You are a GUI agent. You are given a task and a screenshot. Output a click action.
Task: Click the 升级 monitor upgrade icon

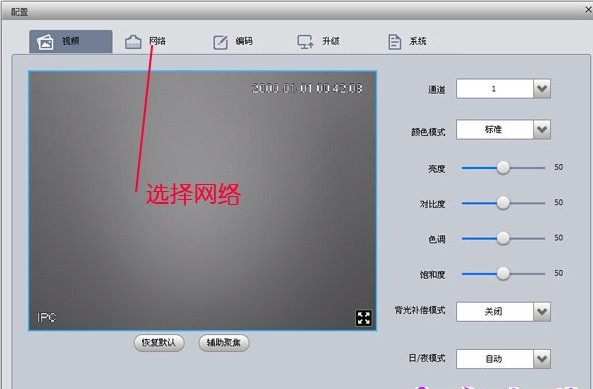pyautogui.click(x=305, y=42)
